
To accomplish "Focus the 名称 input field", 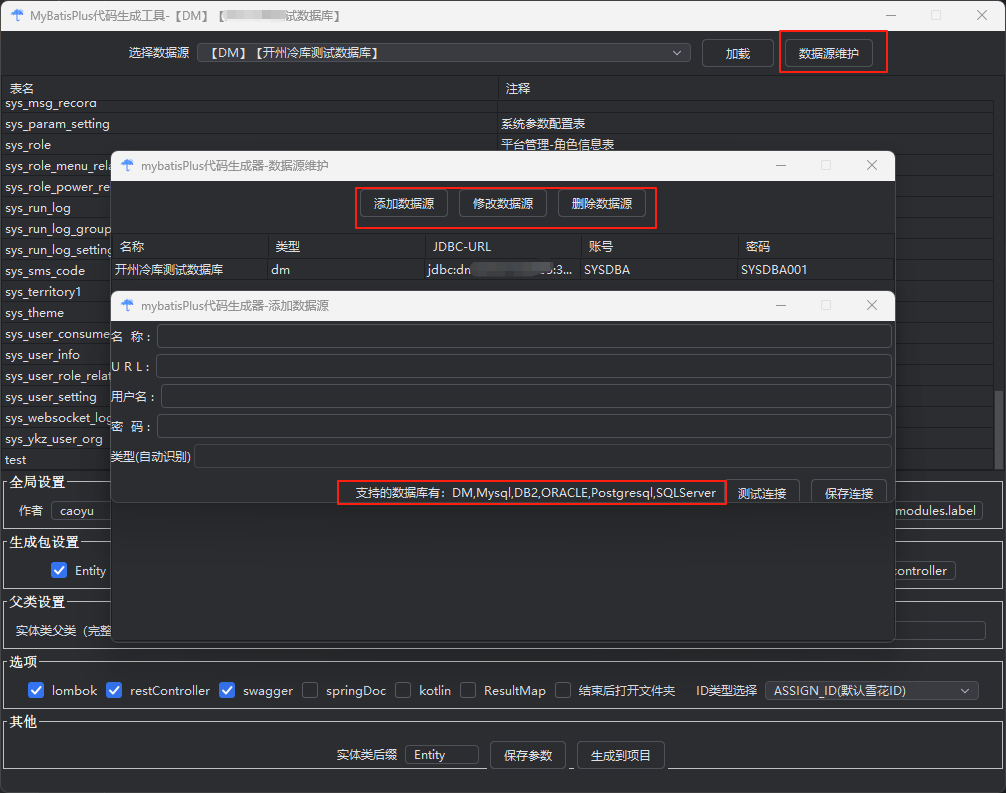I will pyautogui.click(x=523, y=336).
